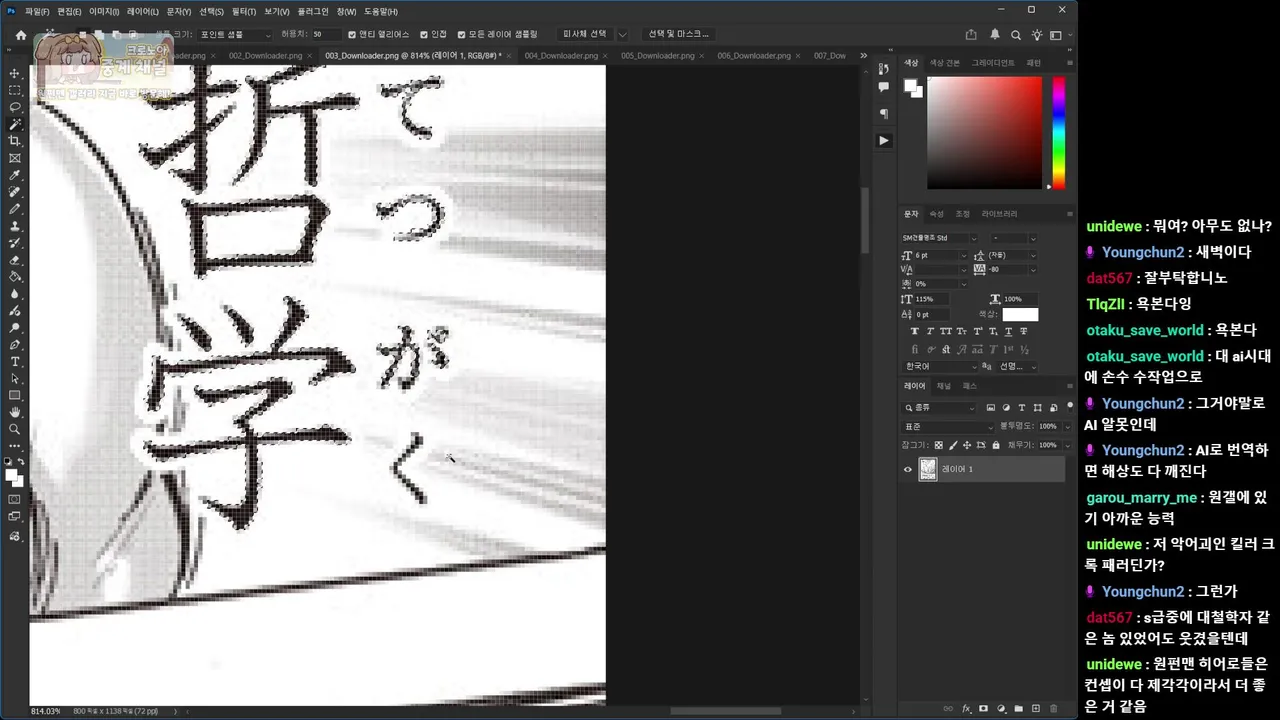1280x720 pixels.
Task: Switch to the 속성 tab
Action: [x=937, y=214]
